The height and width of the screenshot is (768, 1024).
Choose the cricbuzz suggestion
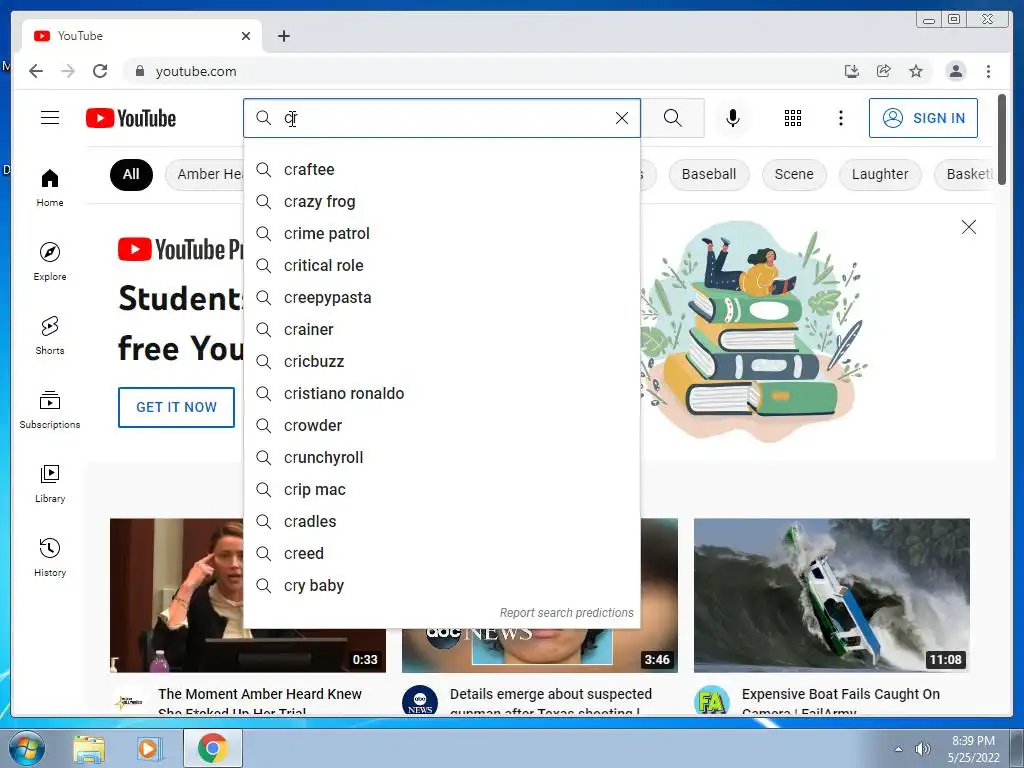coord(441,361)
